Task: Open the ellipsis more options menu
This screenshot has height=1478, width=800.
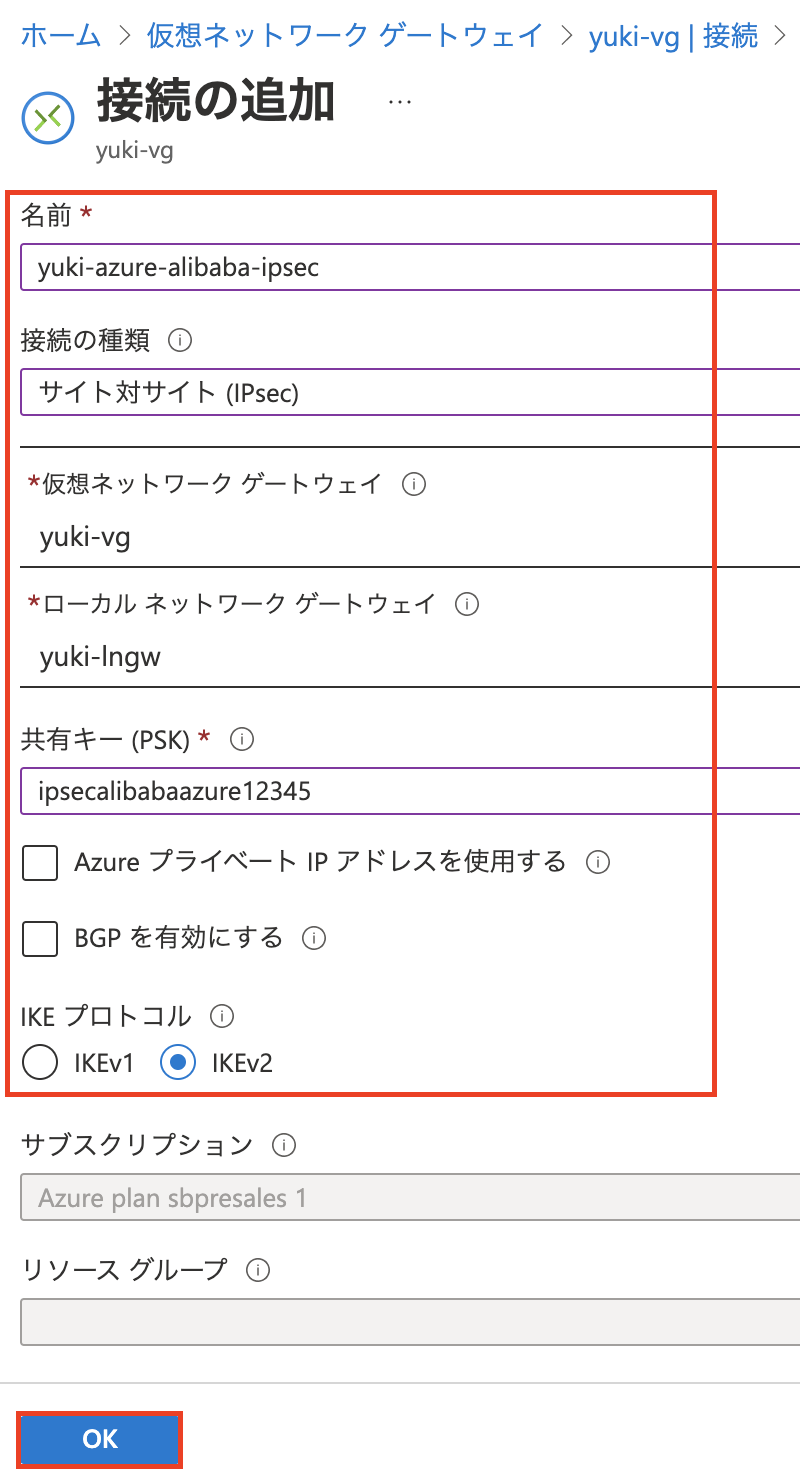Action: point(399,102)
